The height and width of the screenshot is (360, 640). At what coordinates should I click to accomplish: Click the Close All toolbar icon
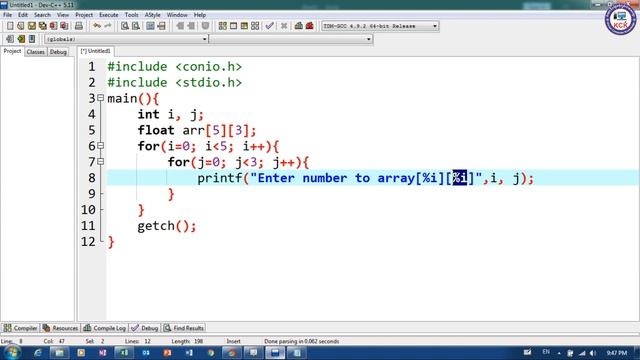click(x=64, y=26)
